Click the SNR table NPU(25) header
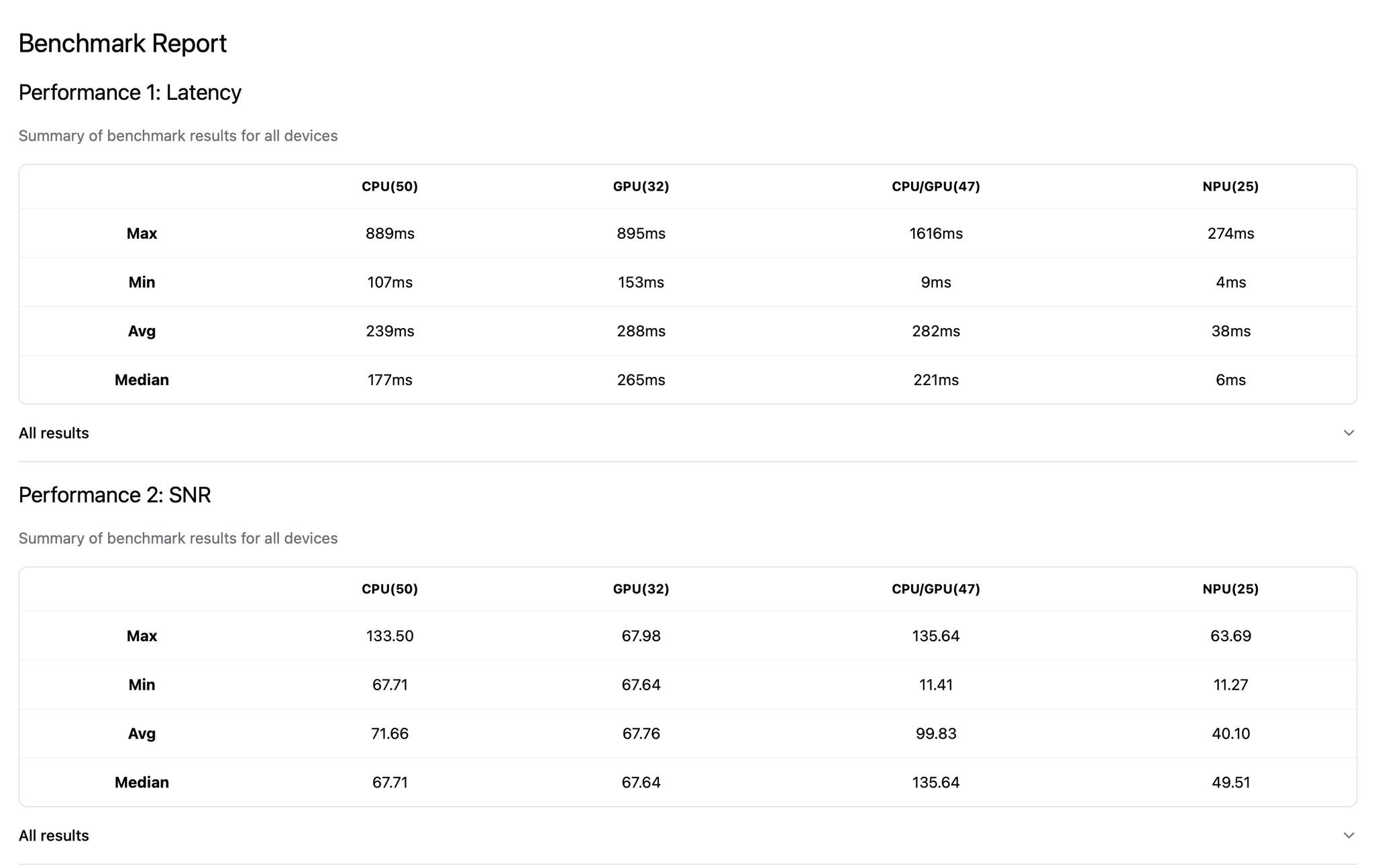The image size is (1374, 868). click(1230, 589)
